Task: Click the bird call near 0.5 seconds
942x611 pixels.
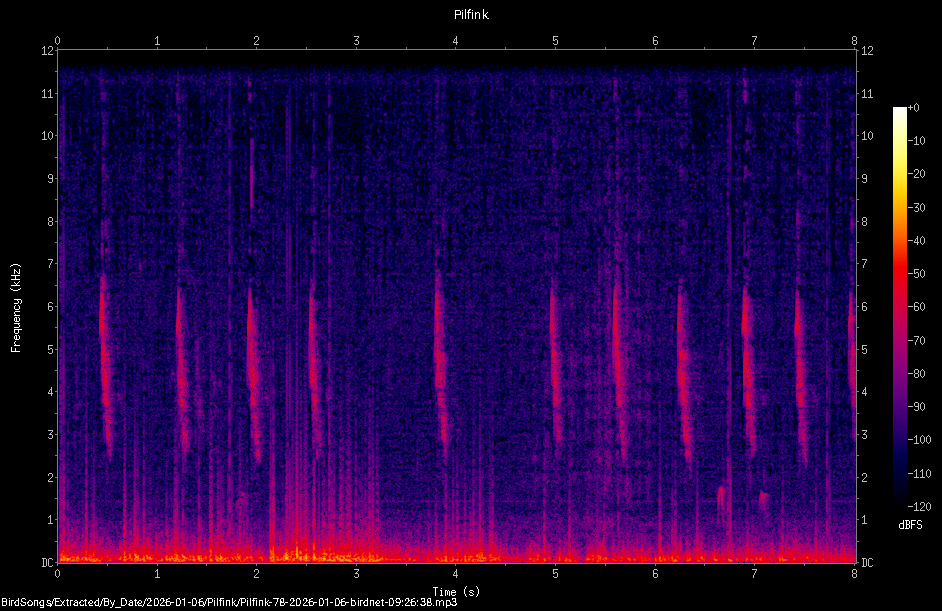Action: [x=106, y=365]
